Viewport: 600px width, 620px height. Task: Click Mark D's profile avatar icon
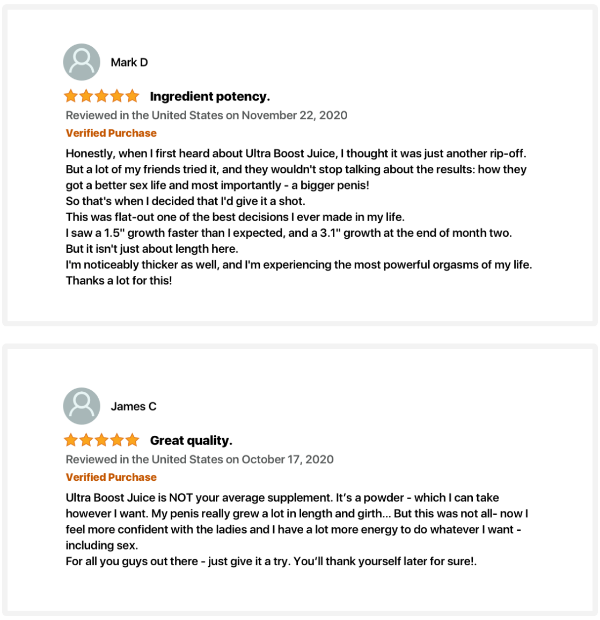(x=81, y=62)
